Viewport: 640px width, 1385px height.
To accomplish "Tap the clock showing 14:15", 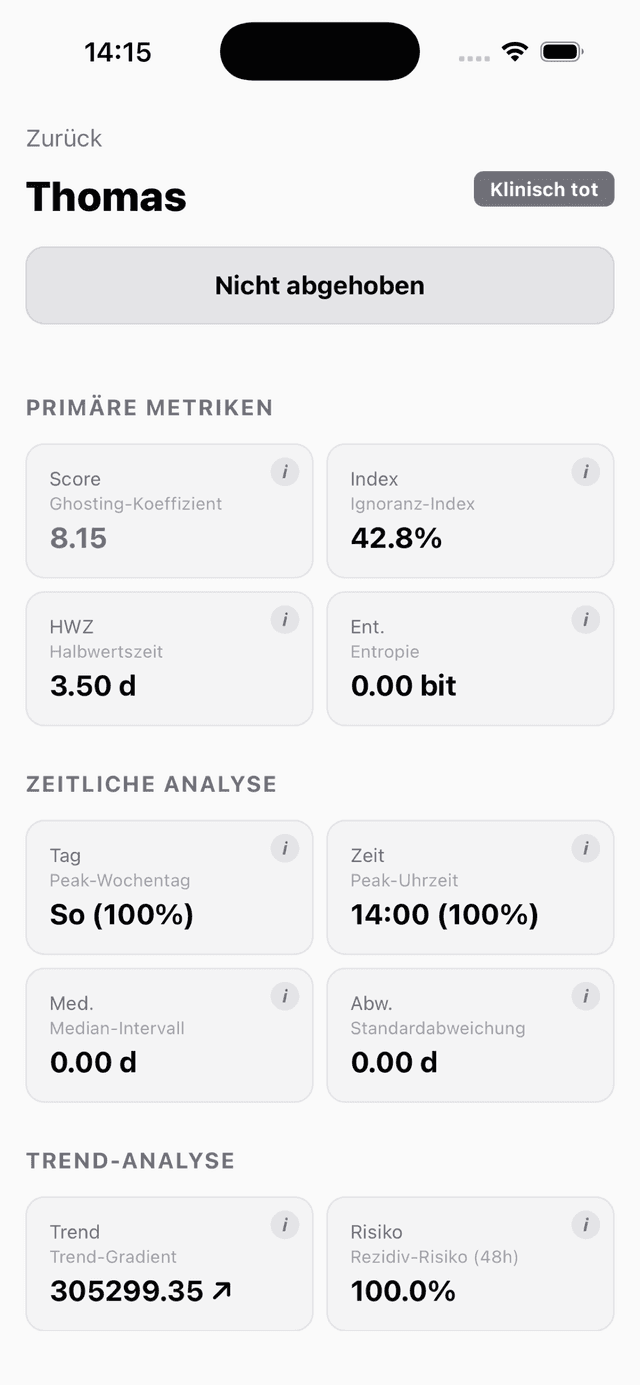I will tap(119, 50).
